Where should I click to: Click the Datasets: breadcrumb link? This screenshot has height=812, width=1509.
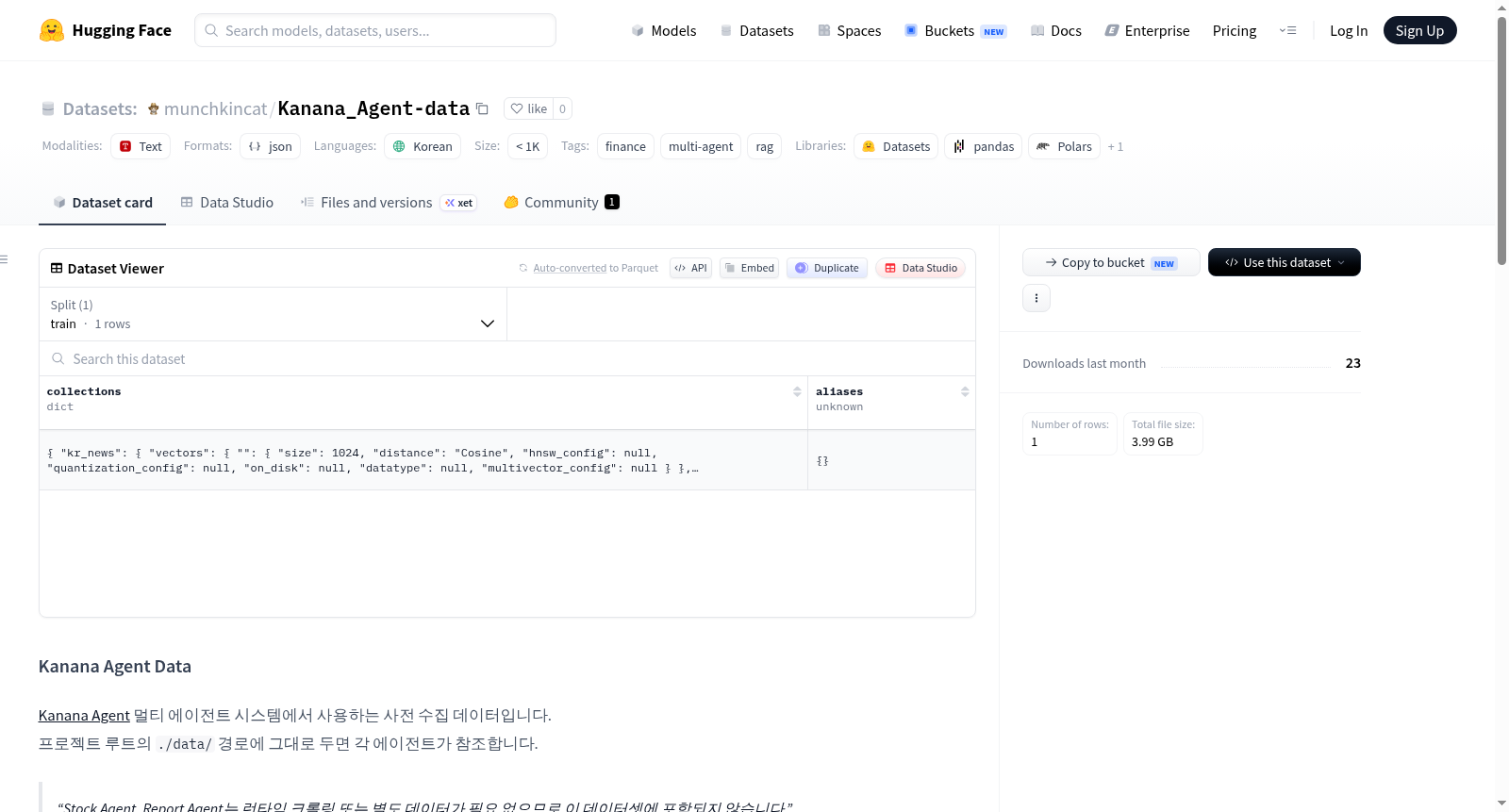coord(100,108)
